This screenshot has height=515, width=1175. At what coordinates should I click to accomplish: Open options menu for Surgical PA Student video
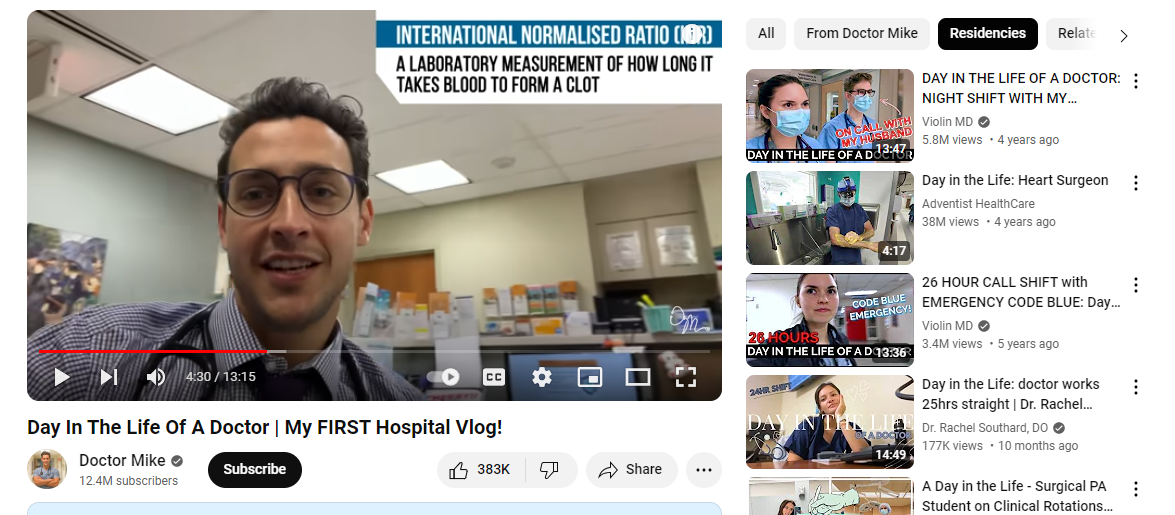1136,489
